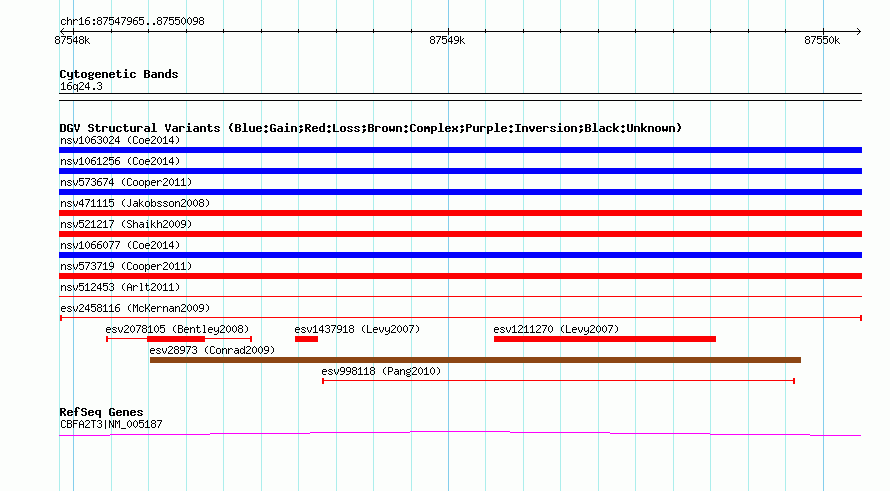890x491 pixels.
Task: Click the 87550k ruler label
Action: point(822,40)
